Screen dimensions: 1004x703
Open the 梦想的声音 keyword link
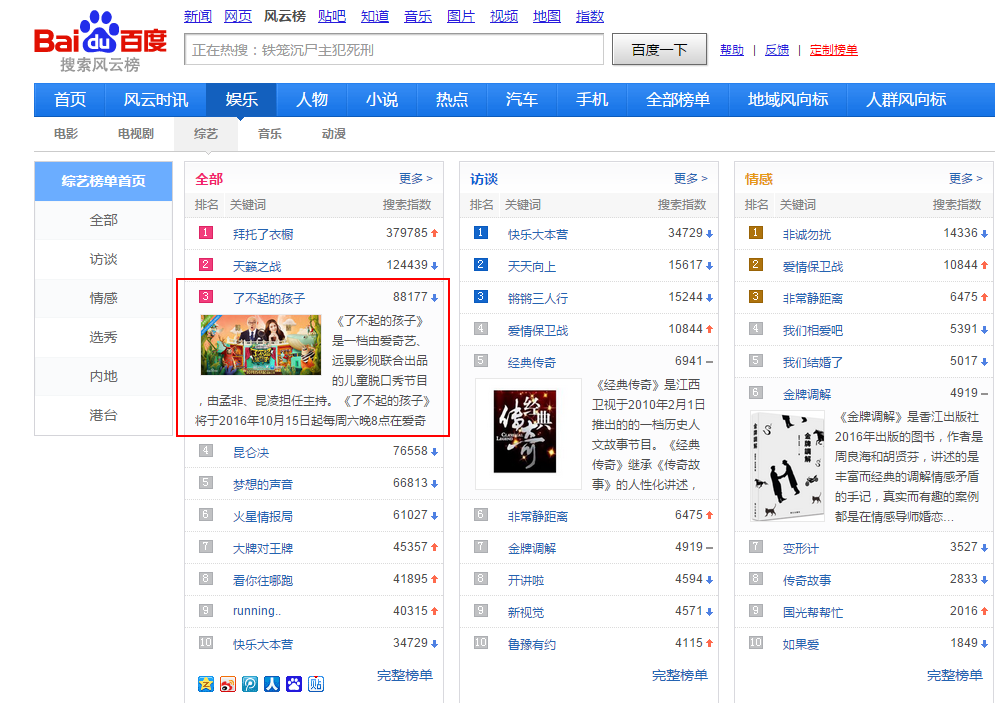(263, 485)
